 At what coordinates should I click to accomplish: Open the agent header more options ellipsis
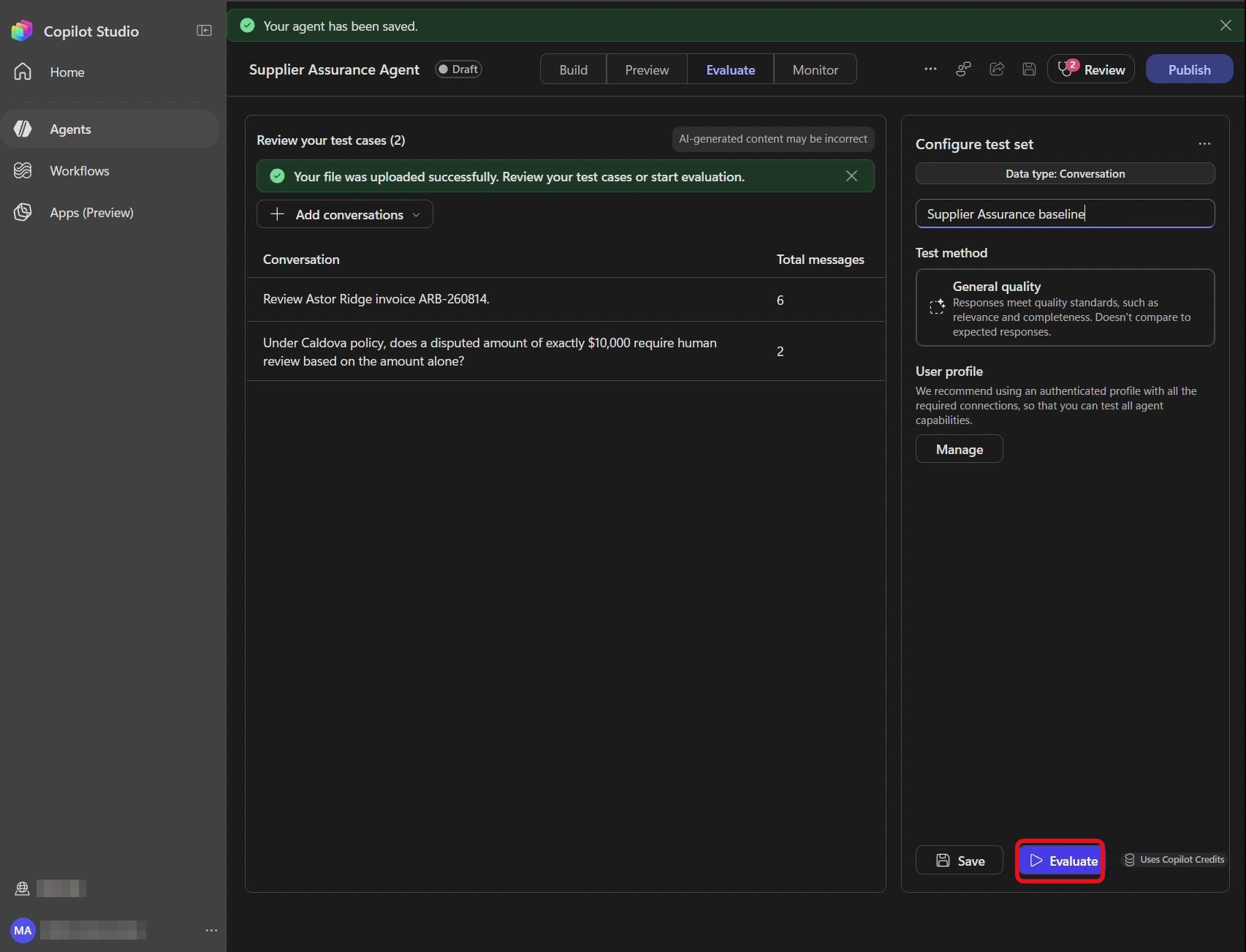point(930,69)
